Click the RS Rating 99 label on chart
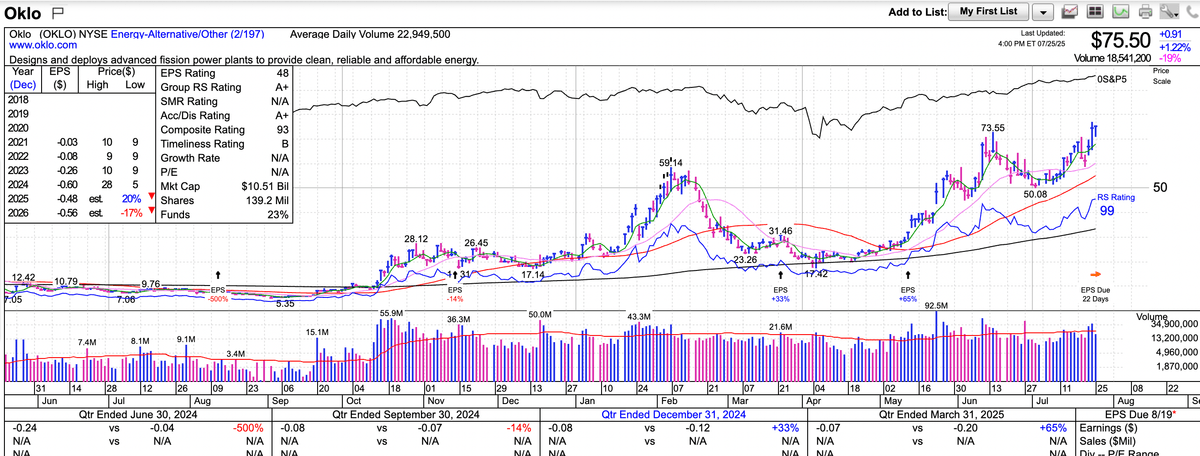The image size is (1200, 456). pyautogui.click(x=1116, y=204)
